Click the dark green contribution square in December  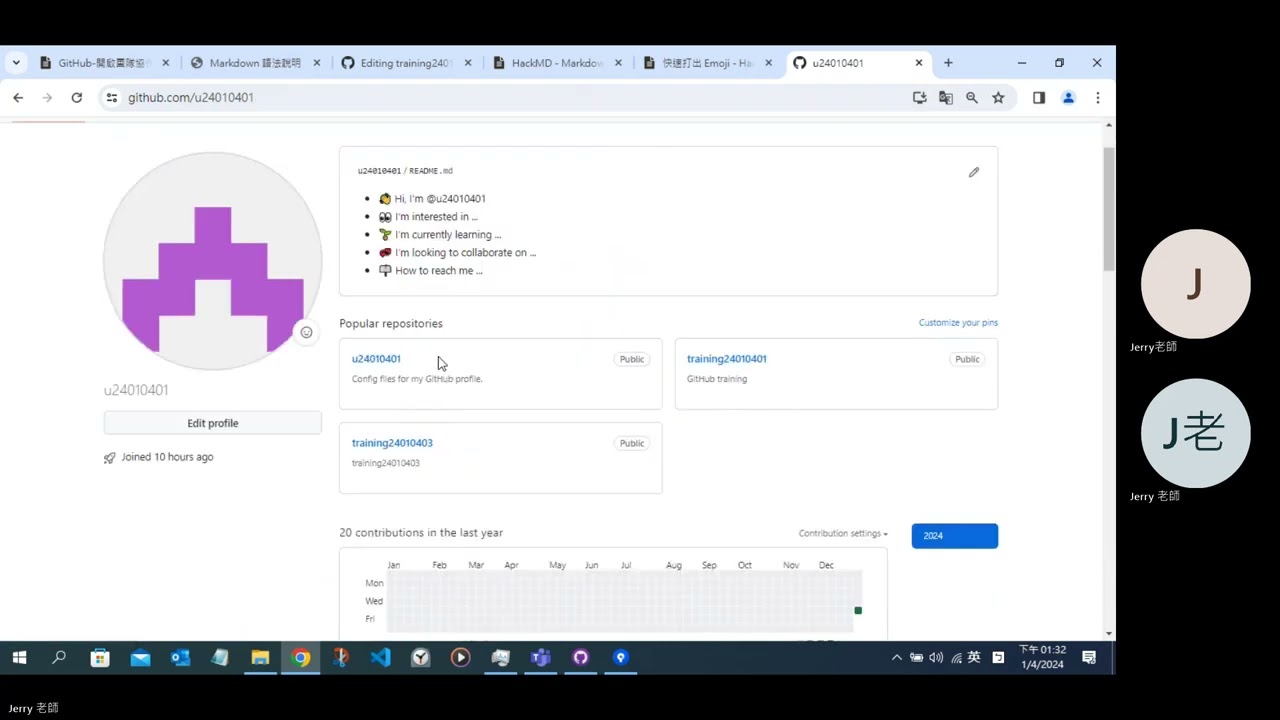858,610
